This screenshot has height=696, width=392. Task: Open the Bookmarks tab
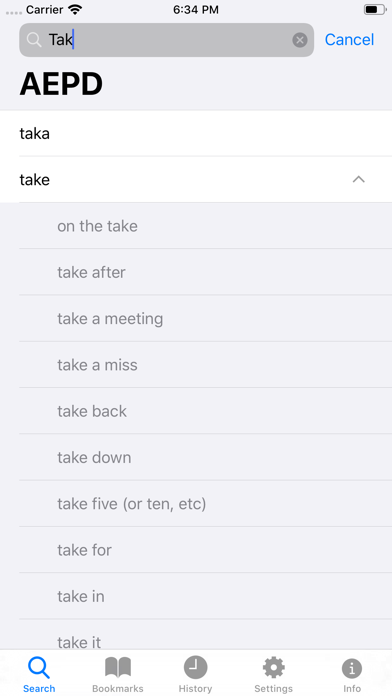pyautogui.click(x=118, y=674)
